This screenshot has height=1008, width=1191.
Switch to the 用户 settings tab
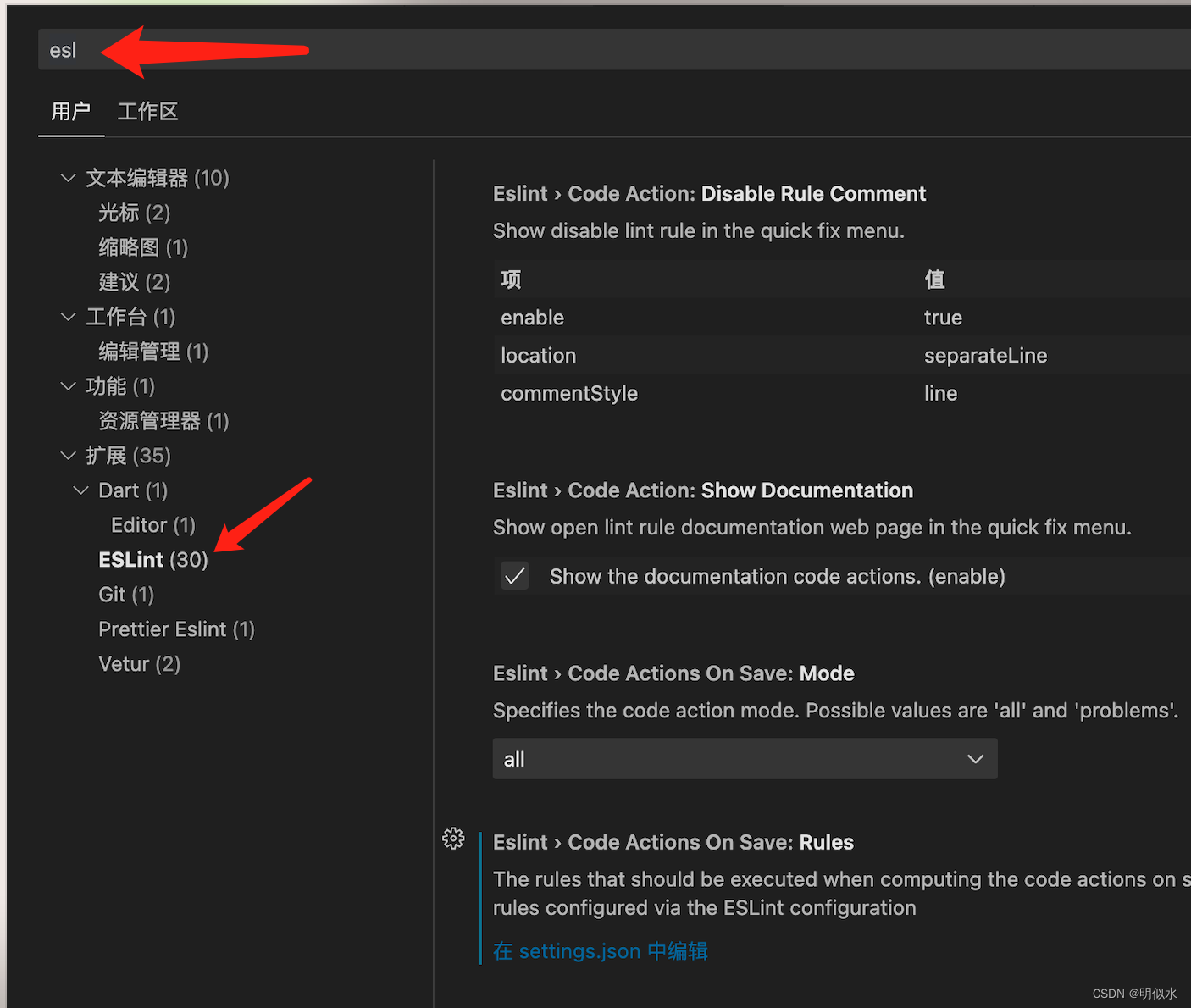pos(71,112)
